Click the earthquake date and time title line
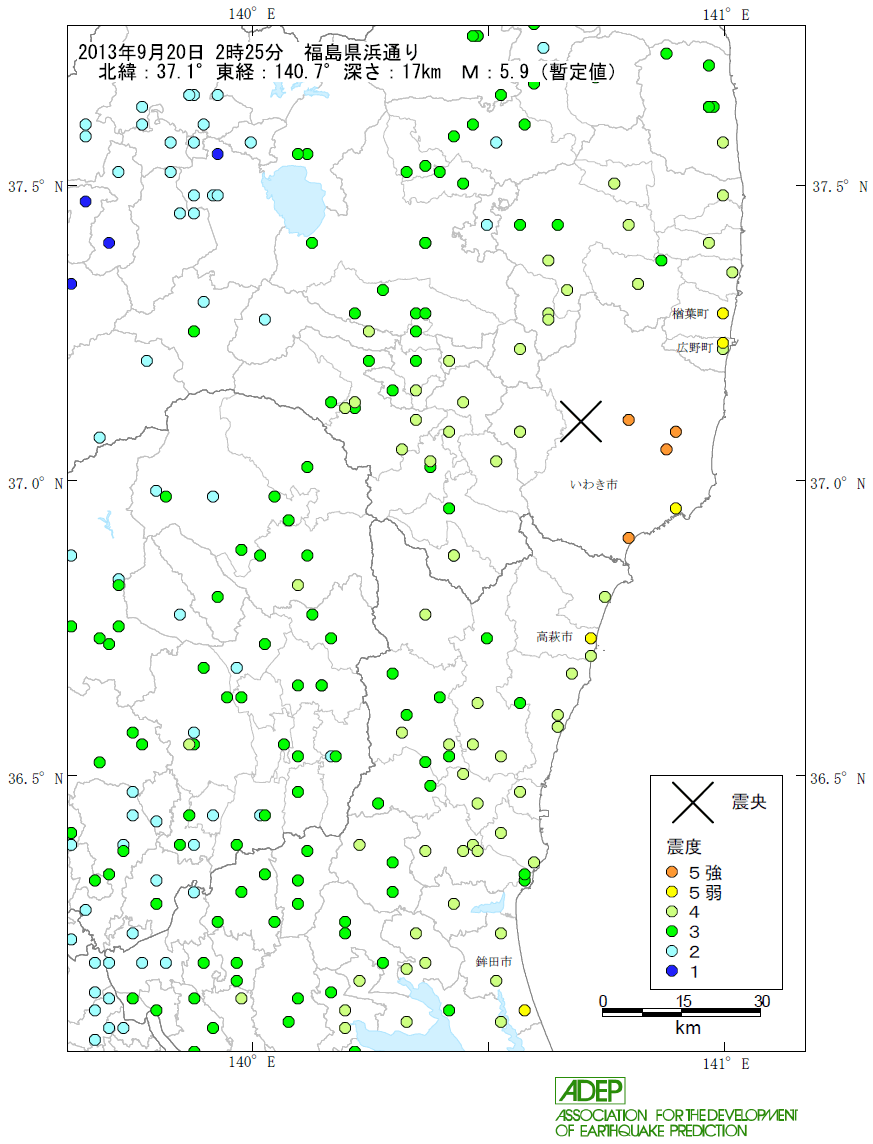This screenshot has height=1144, width=873. pyautogui.click(x=248, y=51)
